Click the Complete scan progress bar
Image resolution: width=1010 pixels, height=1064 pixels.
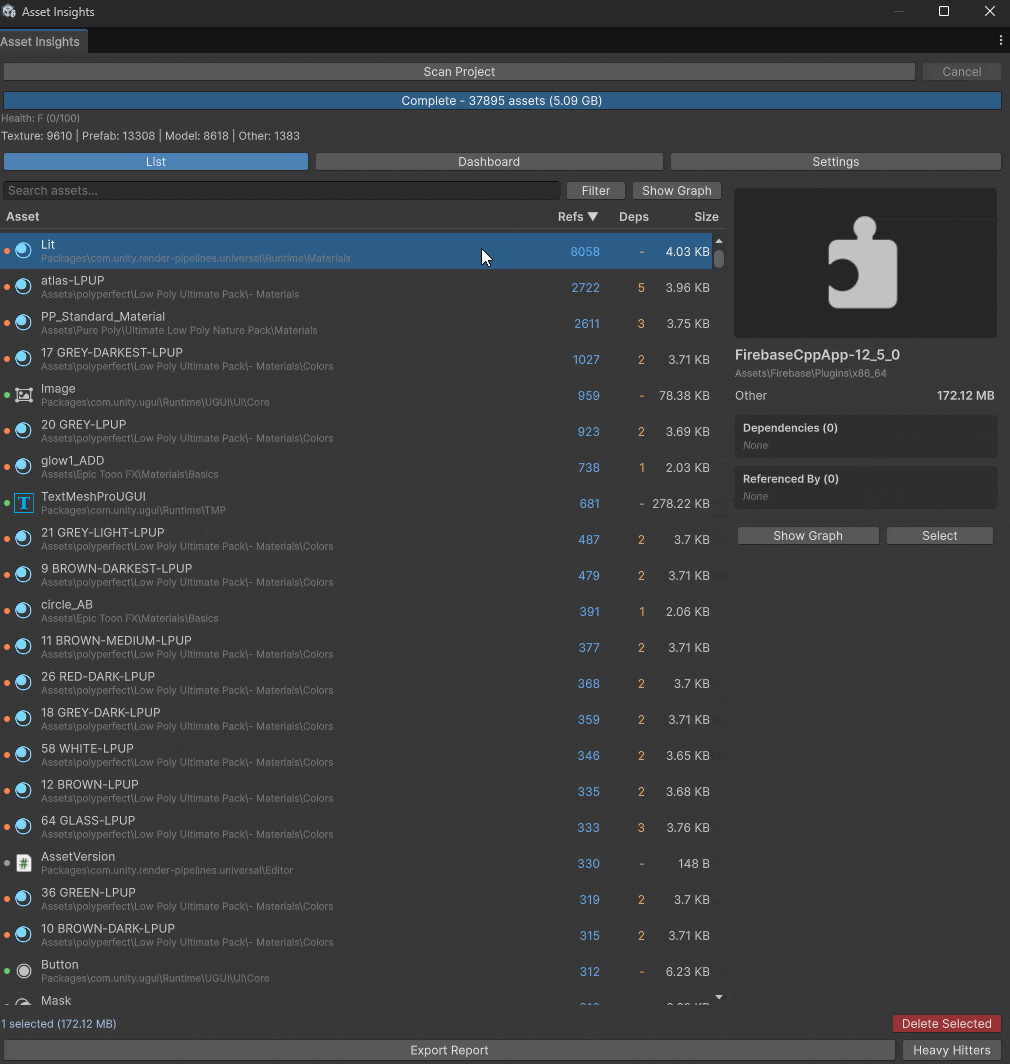pos(502,100)
